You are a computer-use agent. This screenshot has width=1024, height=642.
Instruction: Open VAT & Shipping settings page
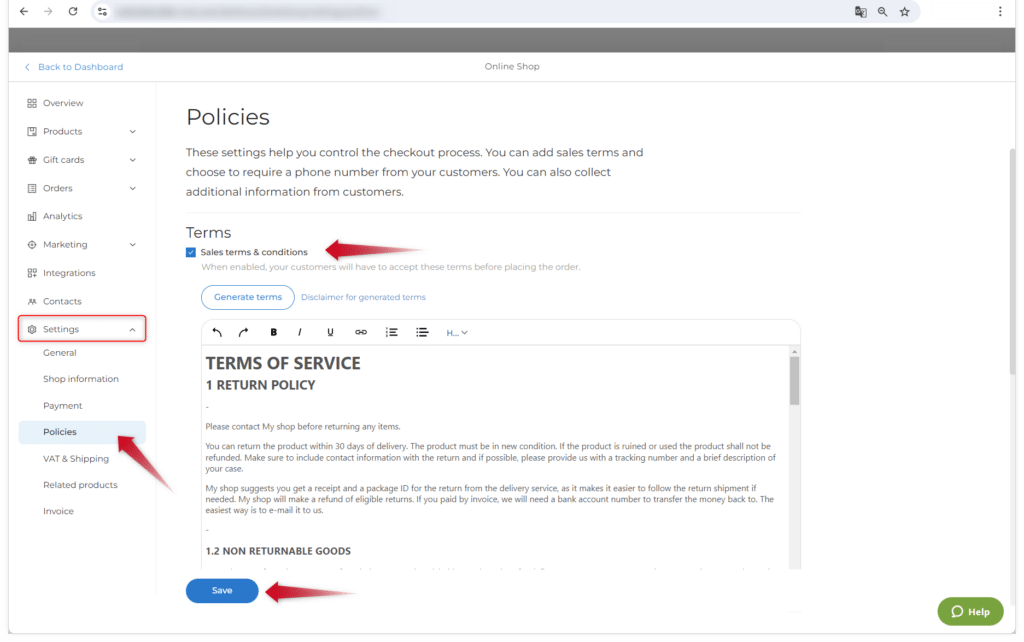pyautogui.click(x=76, y=458)
